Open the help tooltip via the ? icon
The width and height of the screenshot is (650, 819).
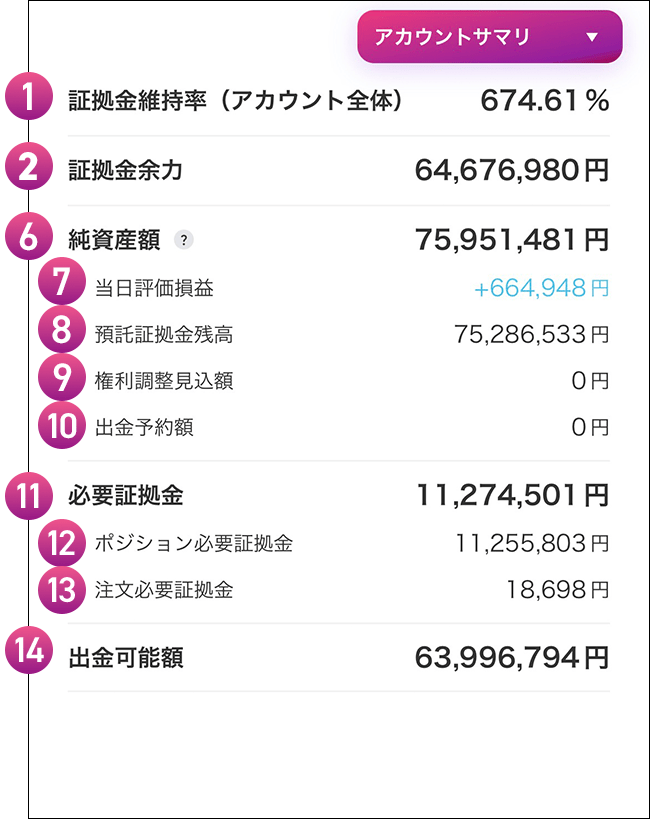point(183,239)
